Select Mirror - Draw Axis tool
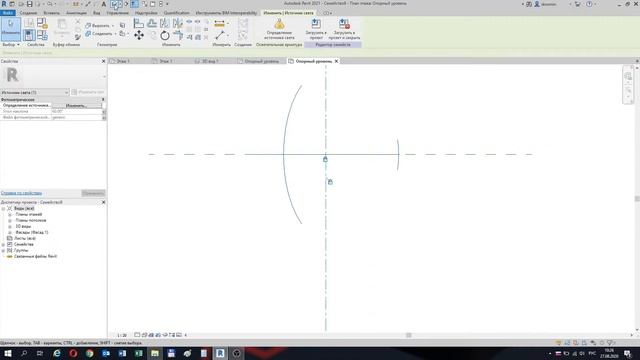 coord(178,24)
